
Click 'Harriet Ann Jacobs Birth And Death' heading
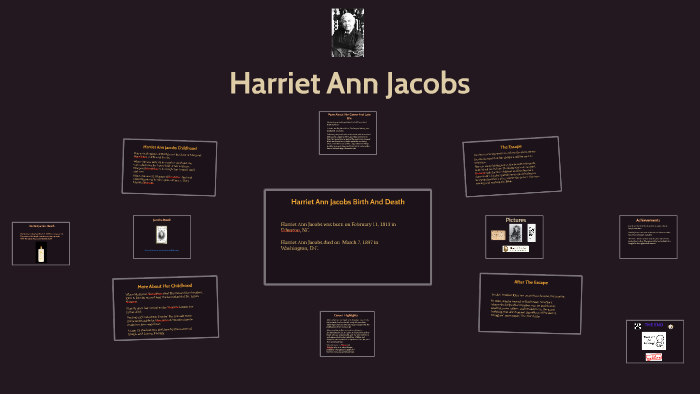coord(348,202)
